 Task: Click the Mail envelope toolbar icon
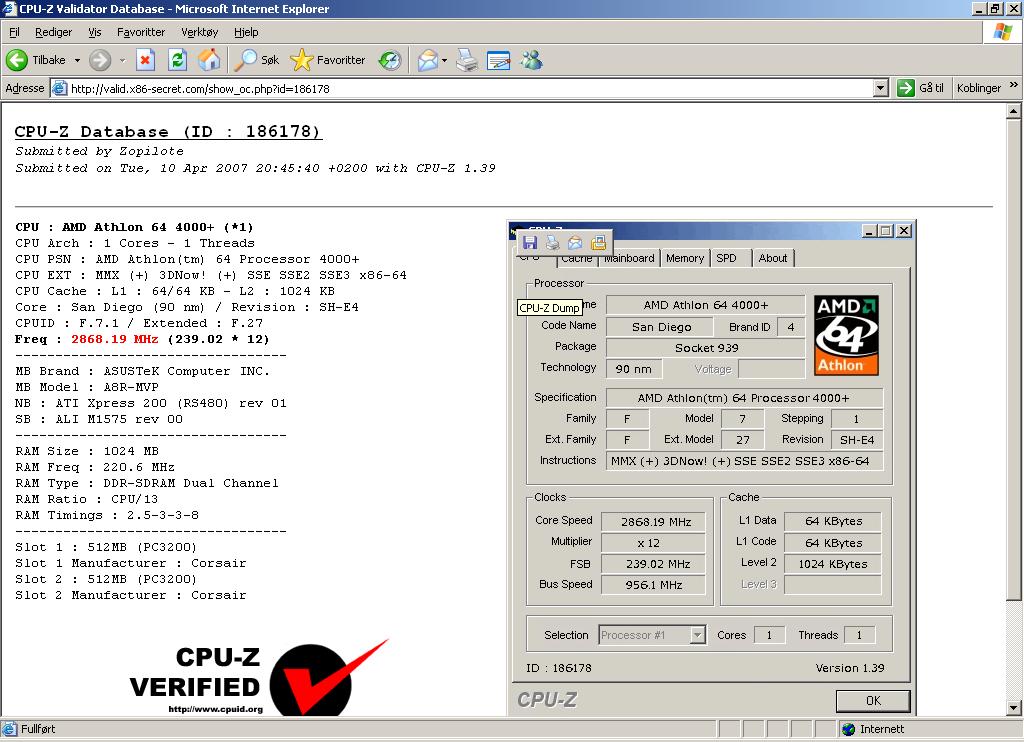(x=428, y=60)
